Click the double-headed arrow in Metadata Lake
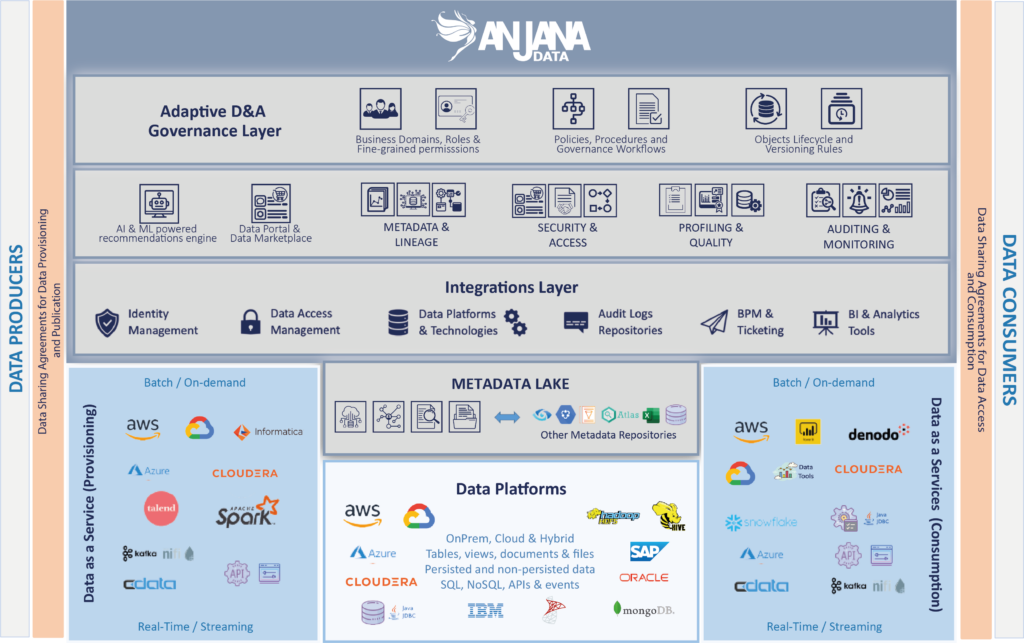1024x643 pixels. pos(507,416)
